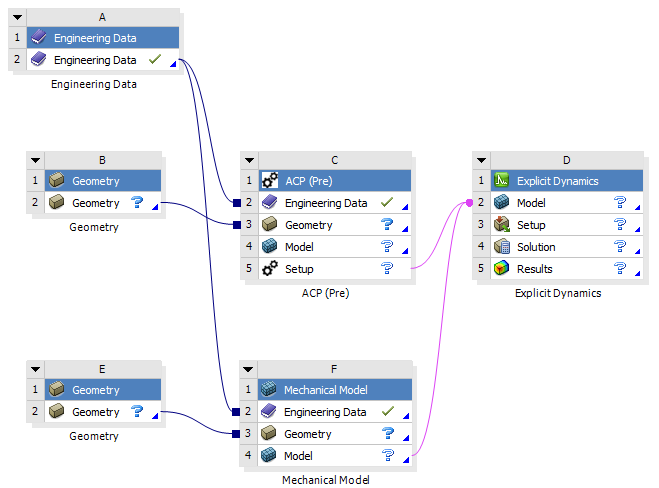Open the system F dropdown menu arrow

click(248, 369)
